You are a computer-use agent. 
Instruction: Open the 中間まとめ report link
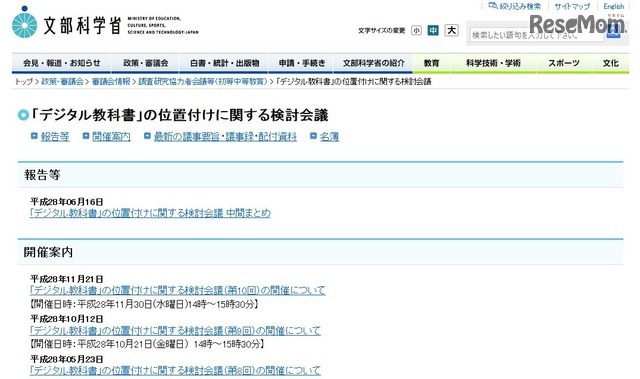pyautogui.click(x=150, y=213)
